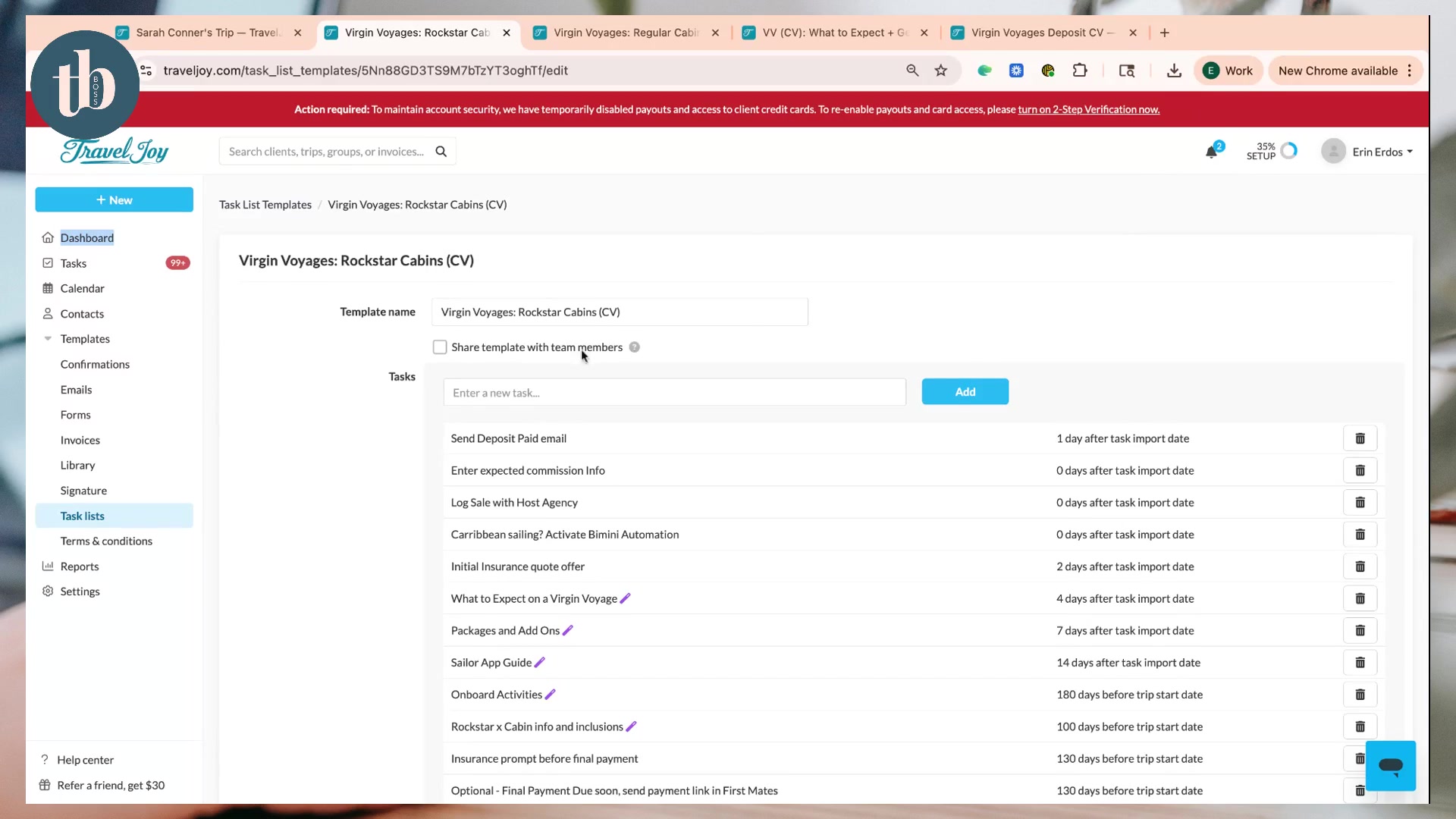Select the Dashboard sidebar item

pos(86,237)
